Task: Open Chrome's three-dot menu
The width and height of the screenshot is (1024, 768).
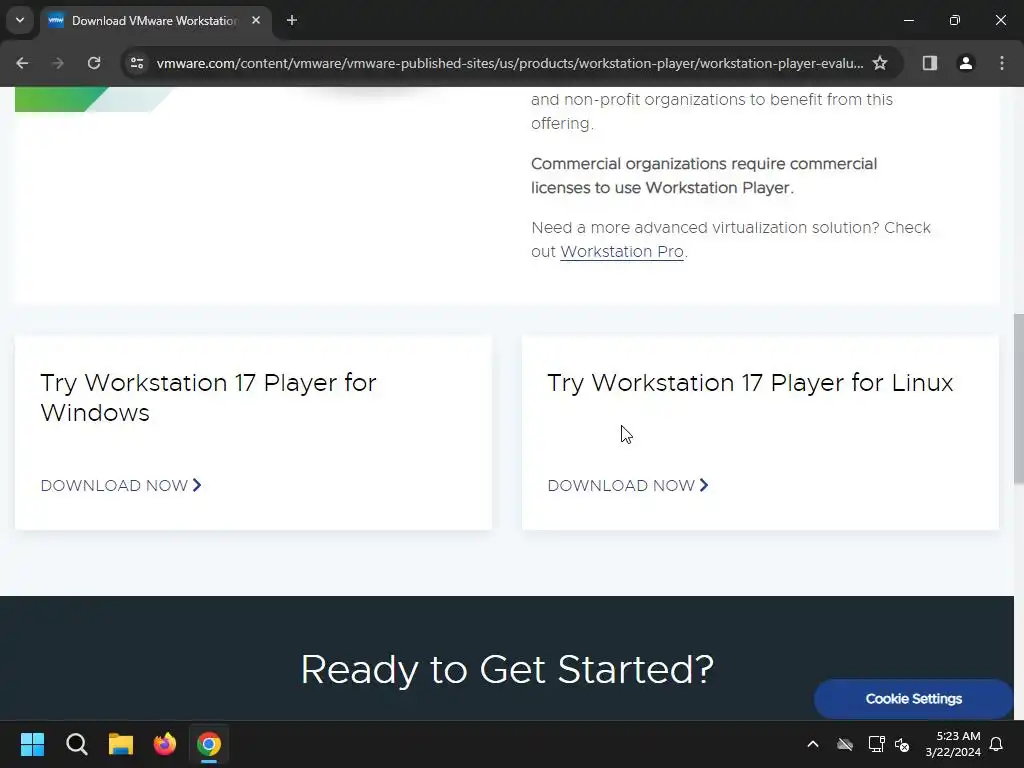Action: tap(1001, 63)
